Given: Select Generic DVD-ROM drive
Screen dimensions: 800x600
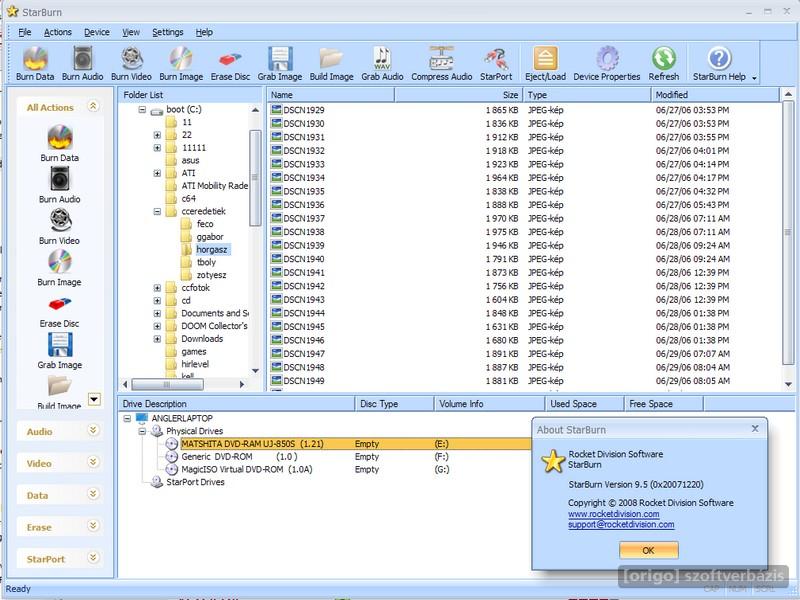Looking at the screenshot, I should (x=239, y=457).
